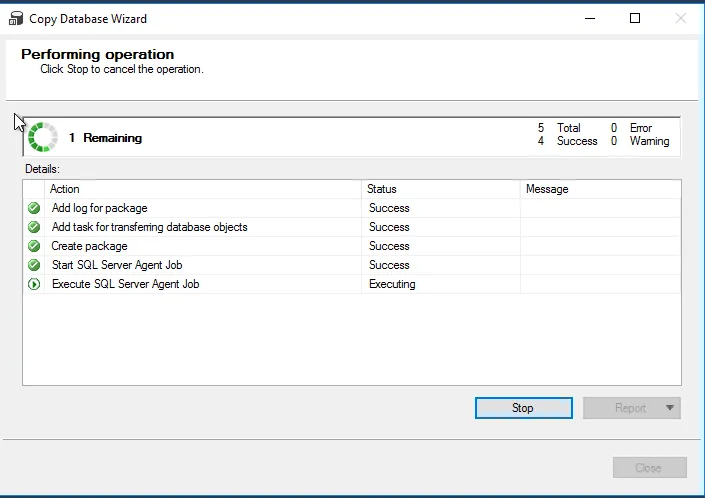Select the Add log for package row
Screen dimensions: 705x498
[x=99, y=208]
